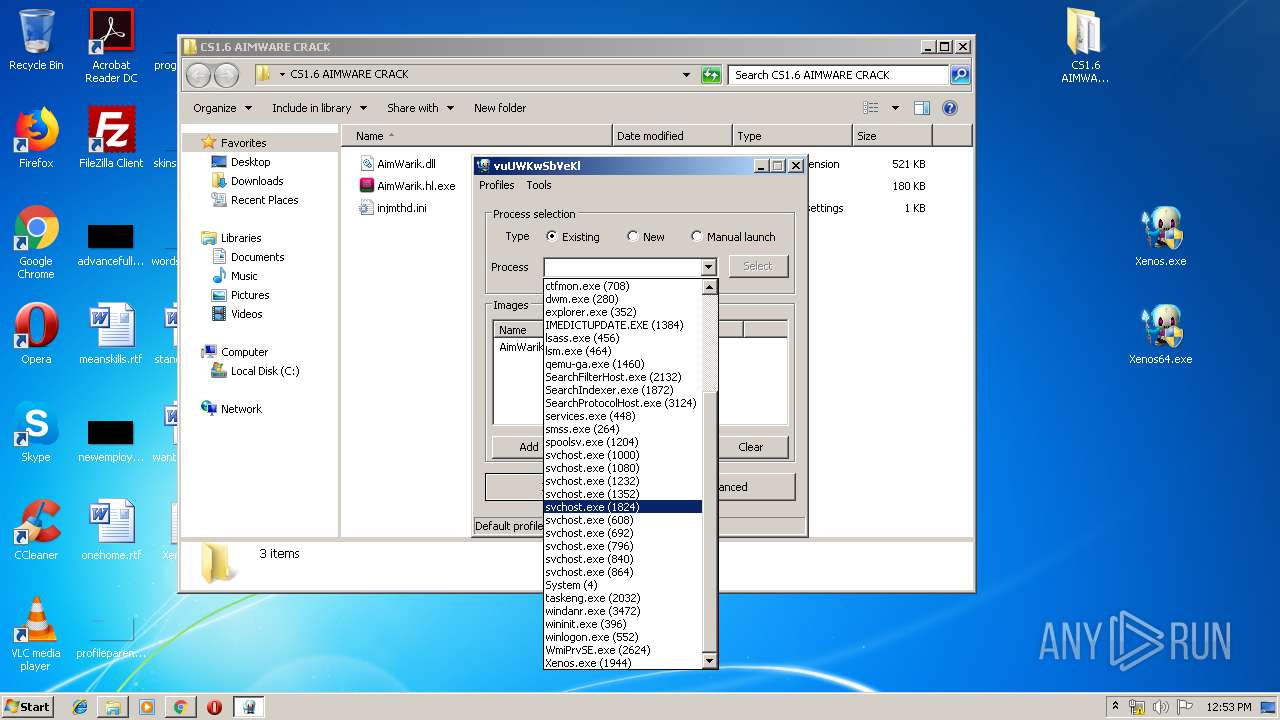Select meanskills.rtf desktop file

coord(111,334)
